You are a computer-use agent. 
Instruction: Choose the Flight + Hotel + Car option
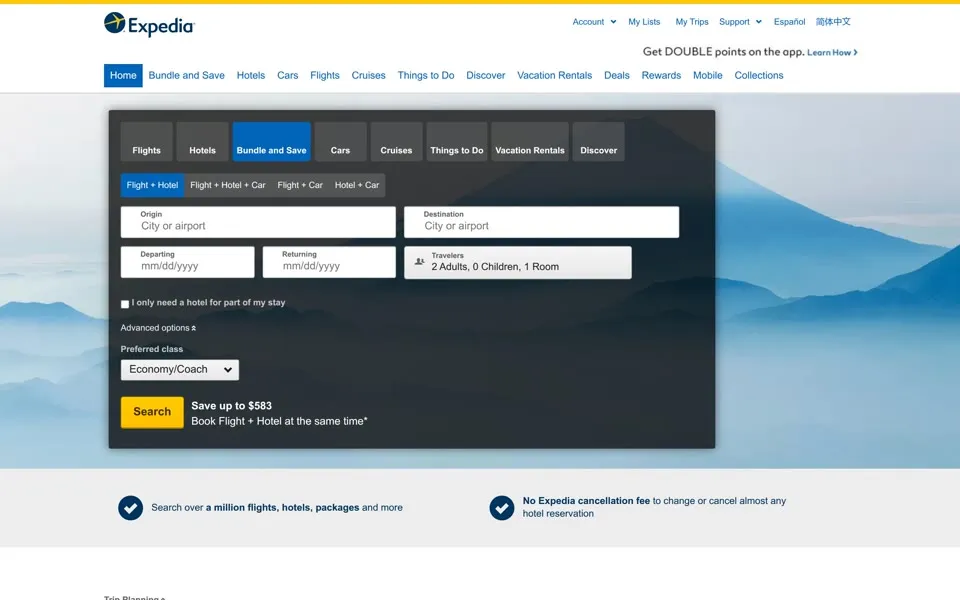point(228,185)
